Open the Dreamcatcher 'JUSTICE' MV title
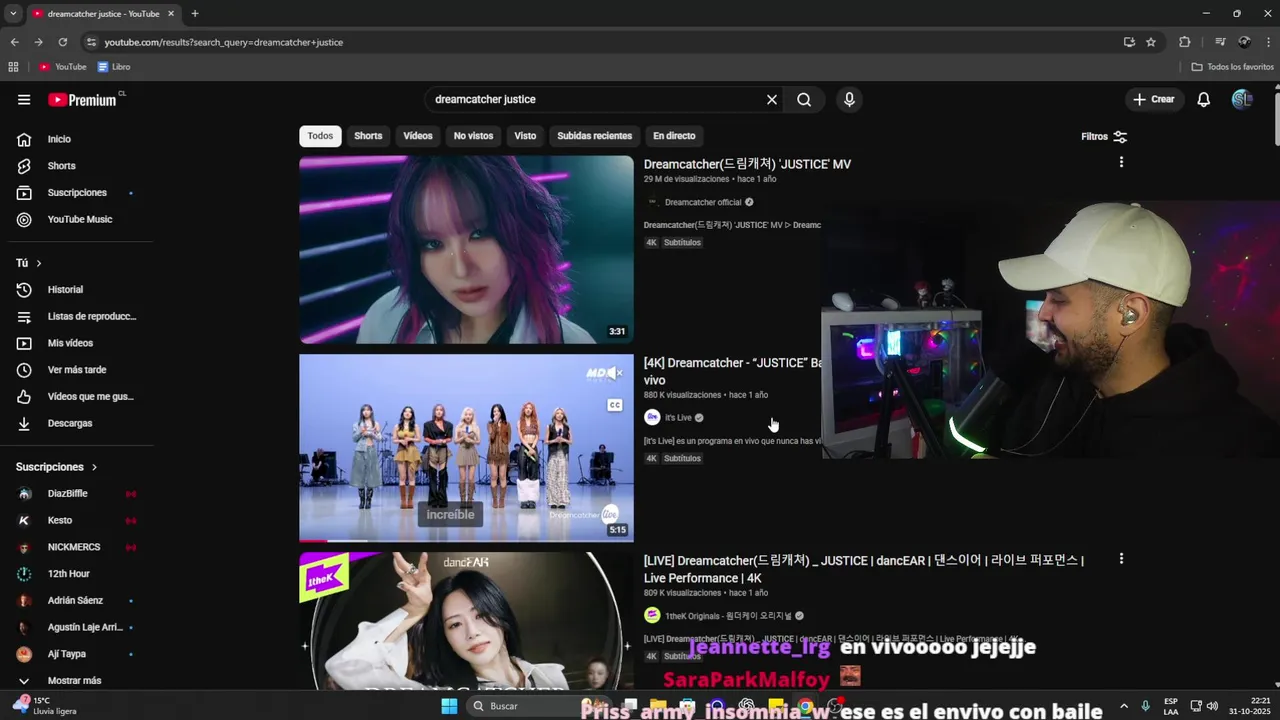Viewport: 1280px width, 720px height. click(x=747, y=164)
